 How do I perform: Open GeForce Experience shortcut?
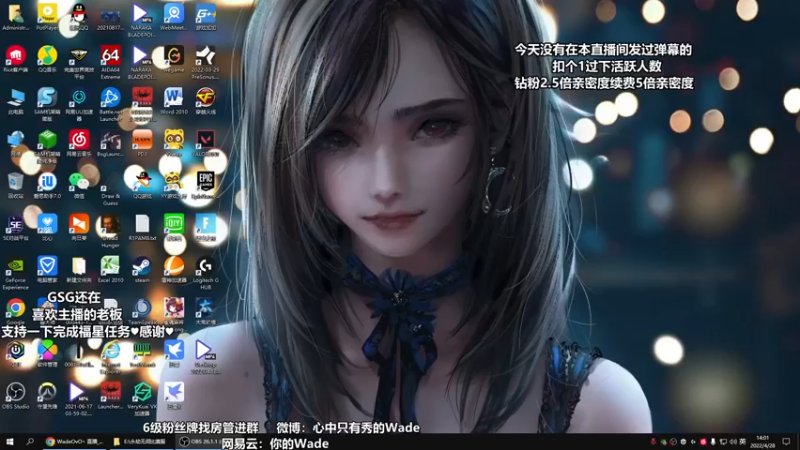point(15,273)
